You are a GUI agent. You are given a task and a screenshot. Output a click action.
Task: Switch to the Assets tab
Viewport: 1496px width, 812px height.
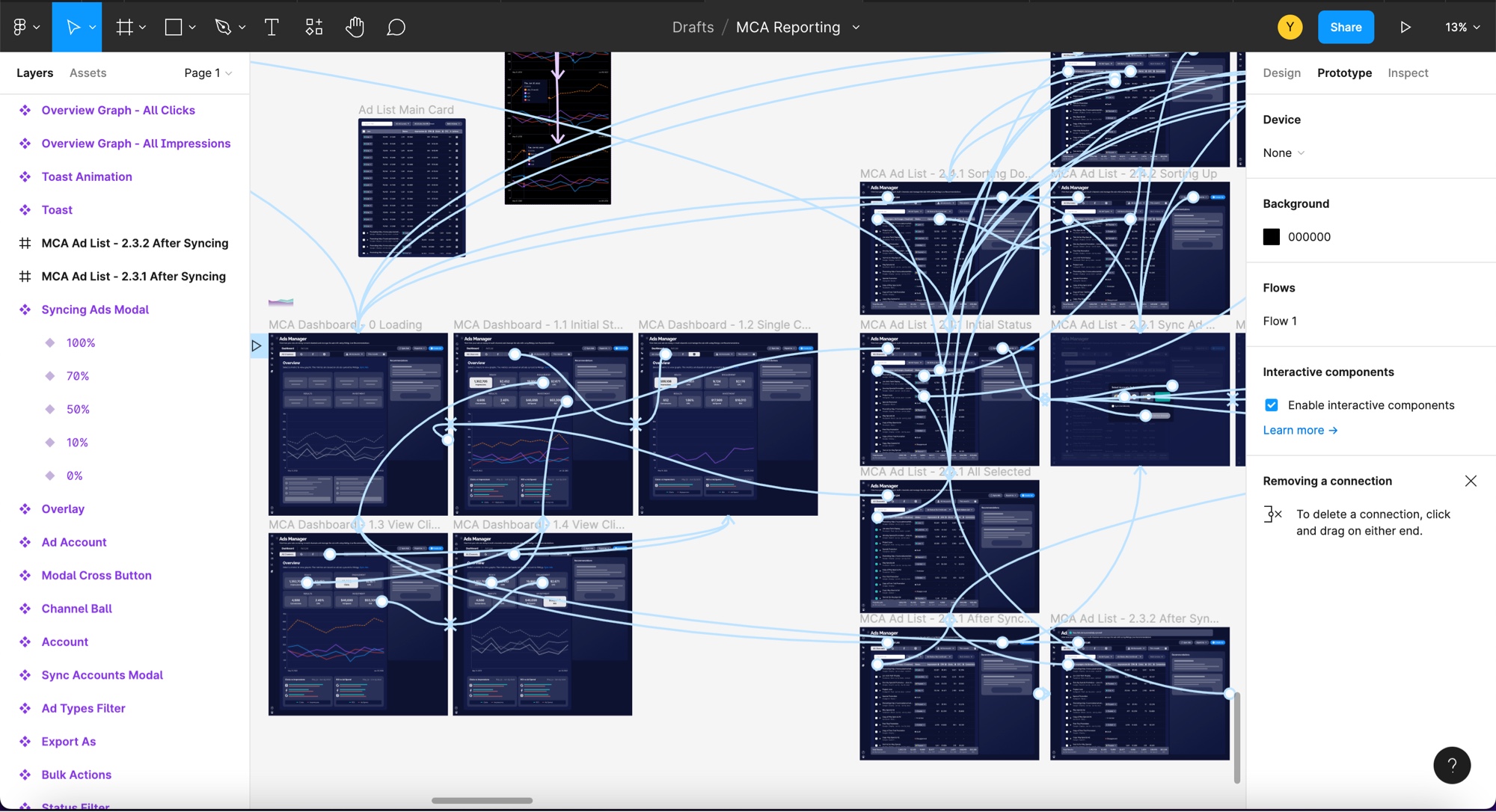coord(88,73)
